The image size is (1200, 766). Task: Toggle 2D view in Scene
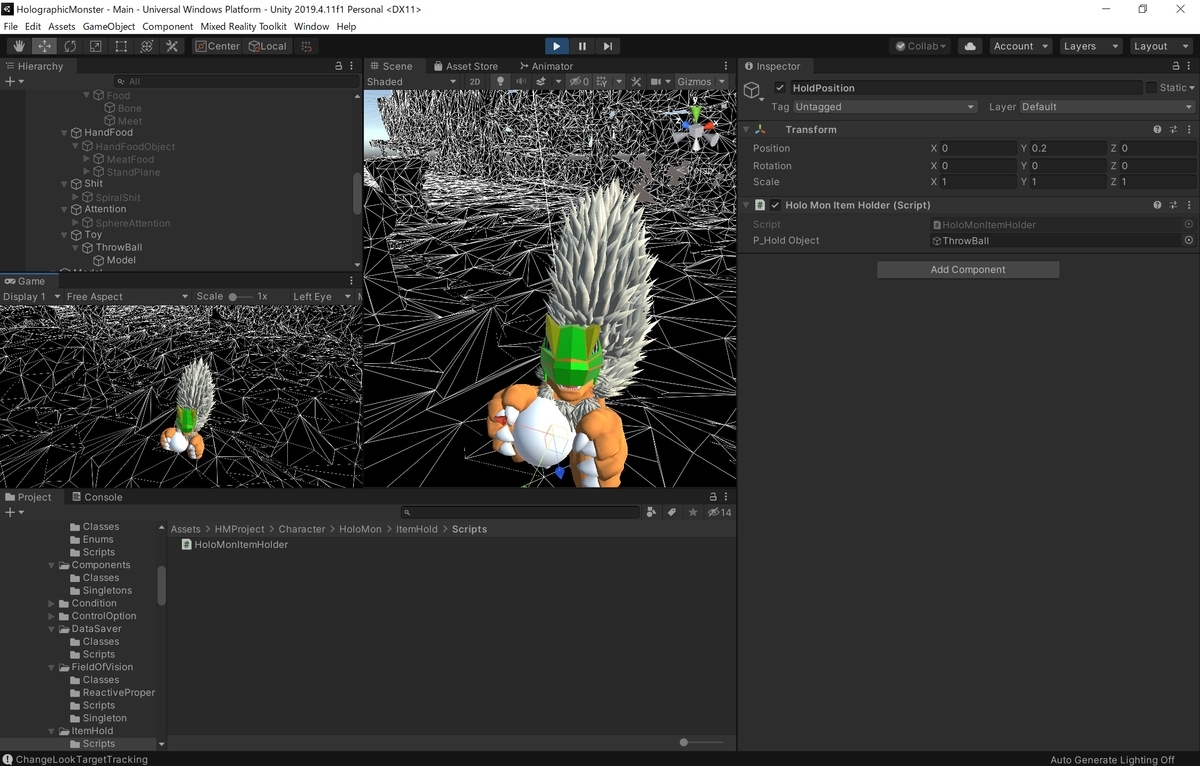pos(475,82)
